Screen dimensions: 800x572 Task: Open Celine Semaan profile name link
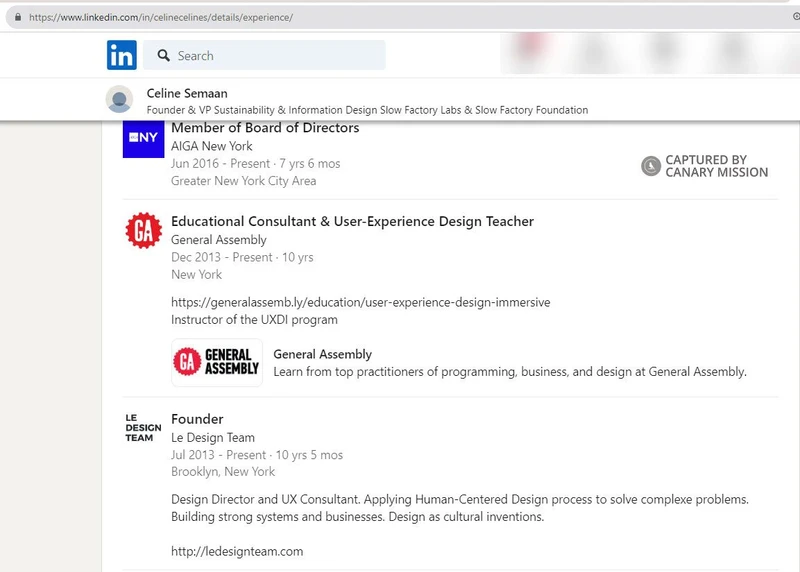pos(187,93)
